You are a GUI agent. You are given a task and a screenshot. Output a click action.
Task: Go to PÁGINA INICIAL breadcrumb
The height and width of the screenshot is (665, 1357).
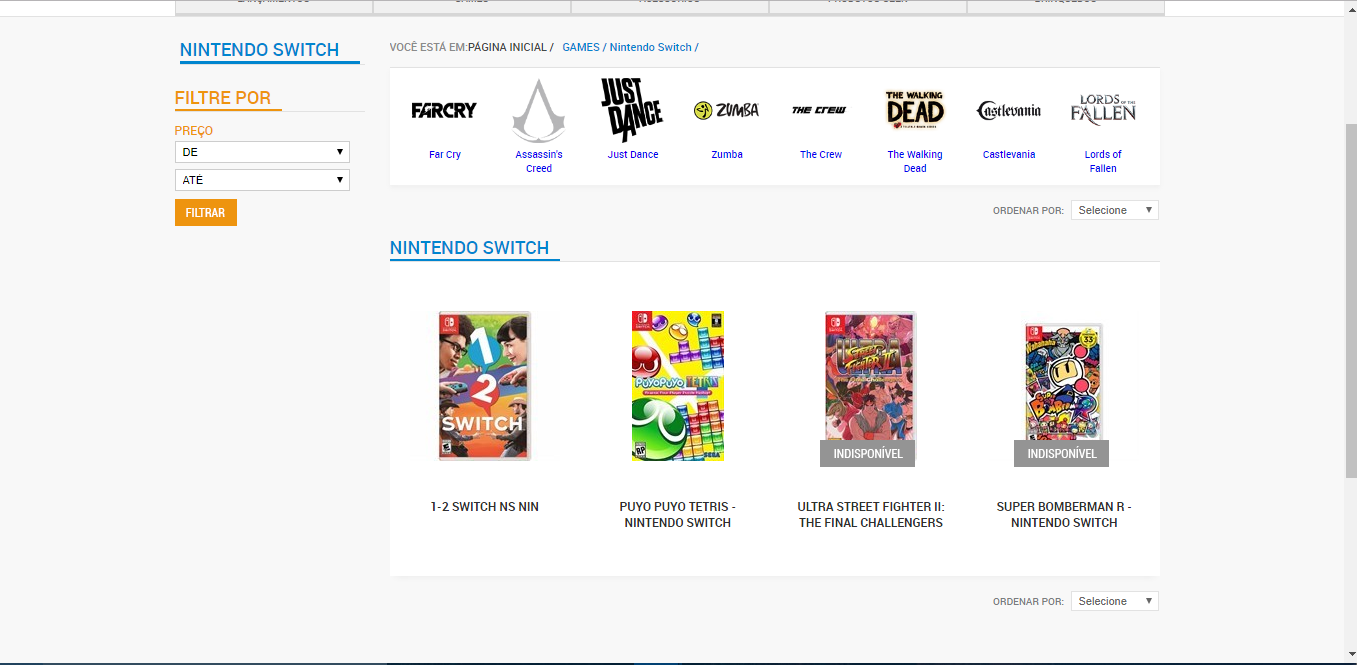[x=507, y=47]
